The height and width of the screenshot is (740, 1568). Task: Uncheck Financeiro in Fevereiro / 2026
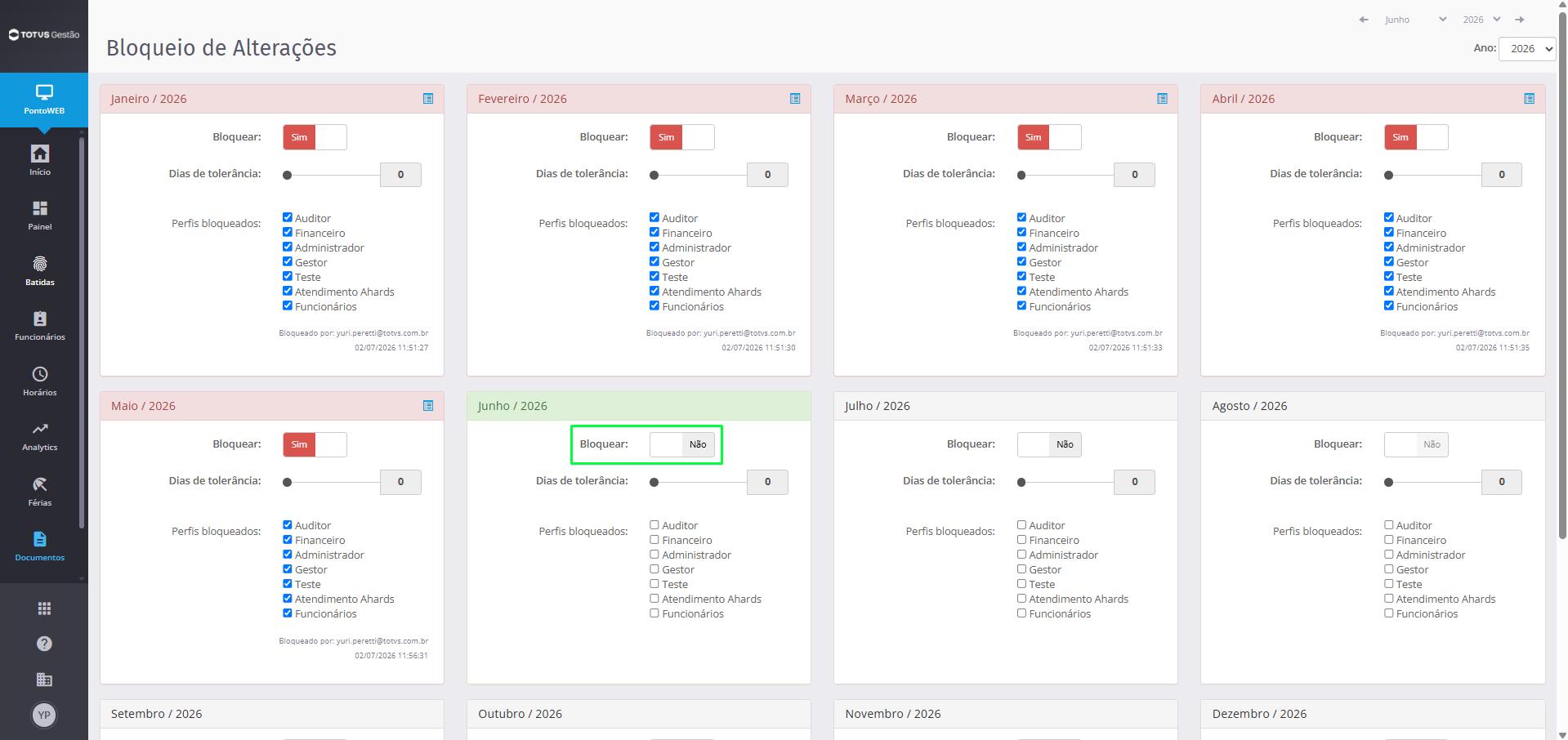click(654, 232)
